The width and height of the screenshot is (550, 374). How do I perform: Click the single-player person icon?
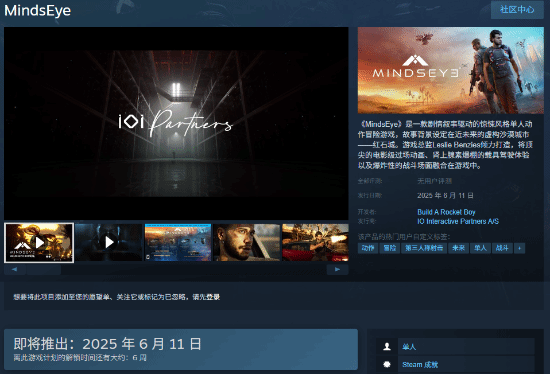pos(387,347)
